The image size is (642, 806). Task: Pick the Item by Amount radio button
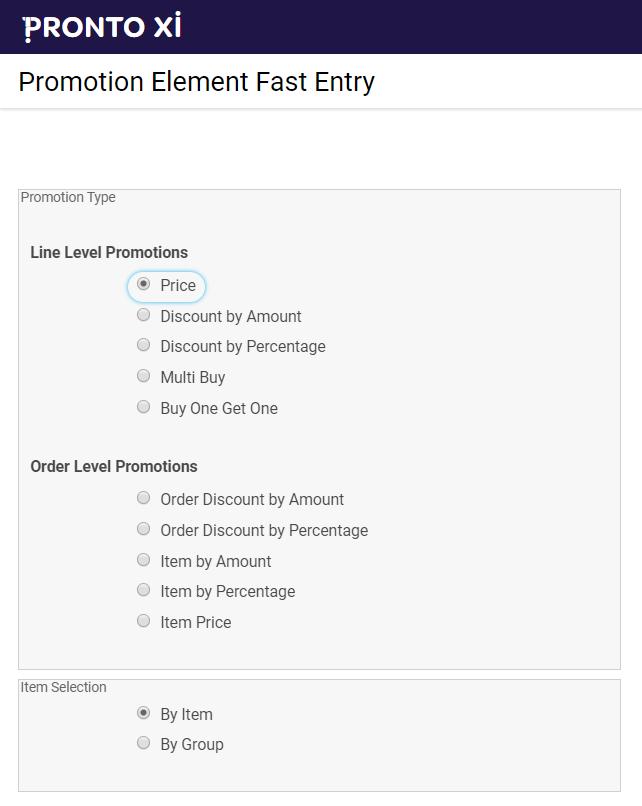[143, 560]
